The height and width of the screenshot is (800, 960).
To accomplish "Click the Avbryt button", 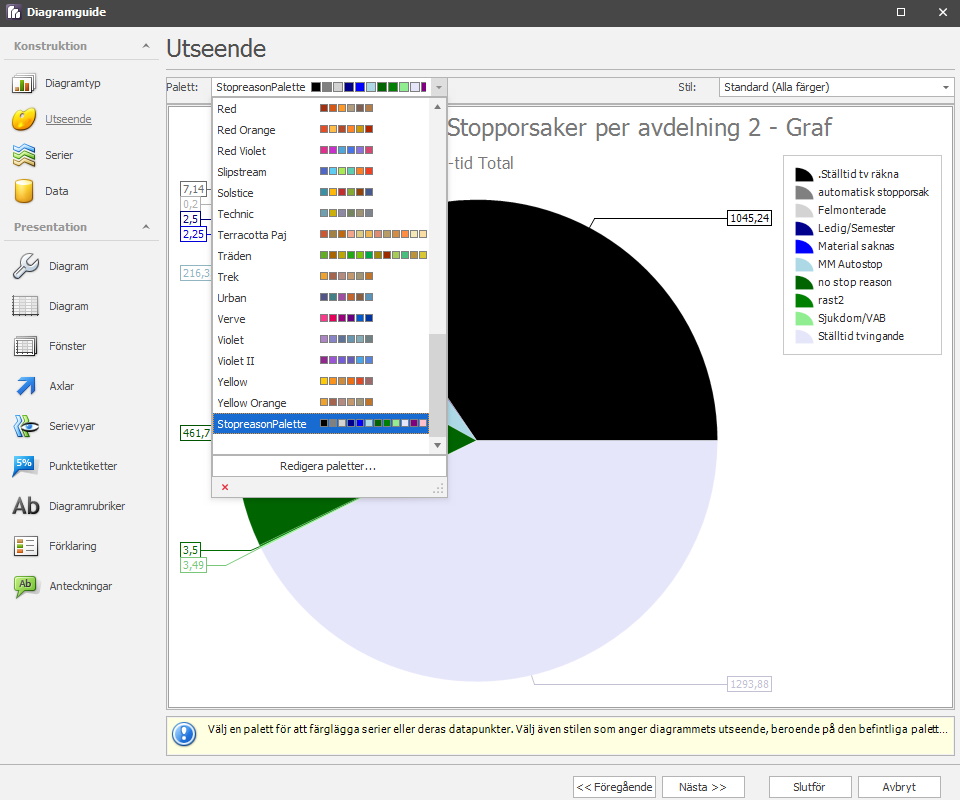I will tap(899, 787).
